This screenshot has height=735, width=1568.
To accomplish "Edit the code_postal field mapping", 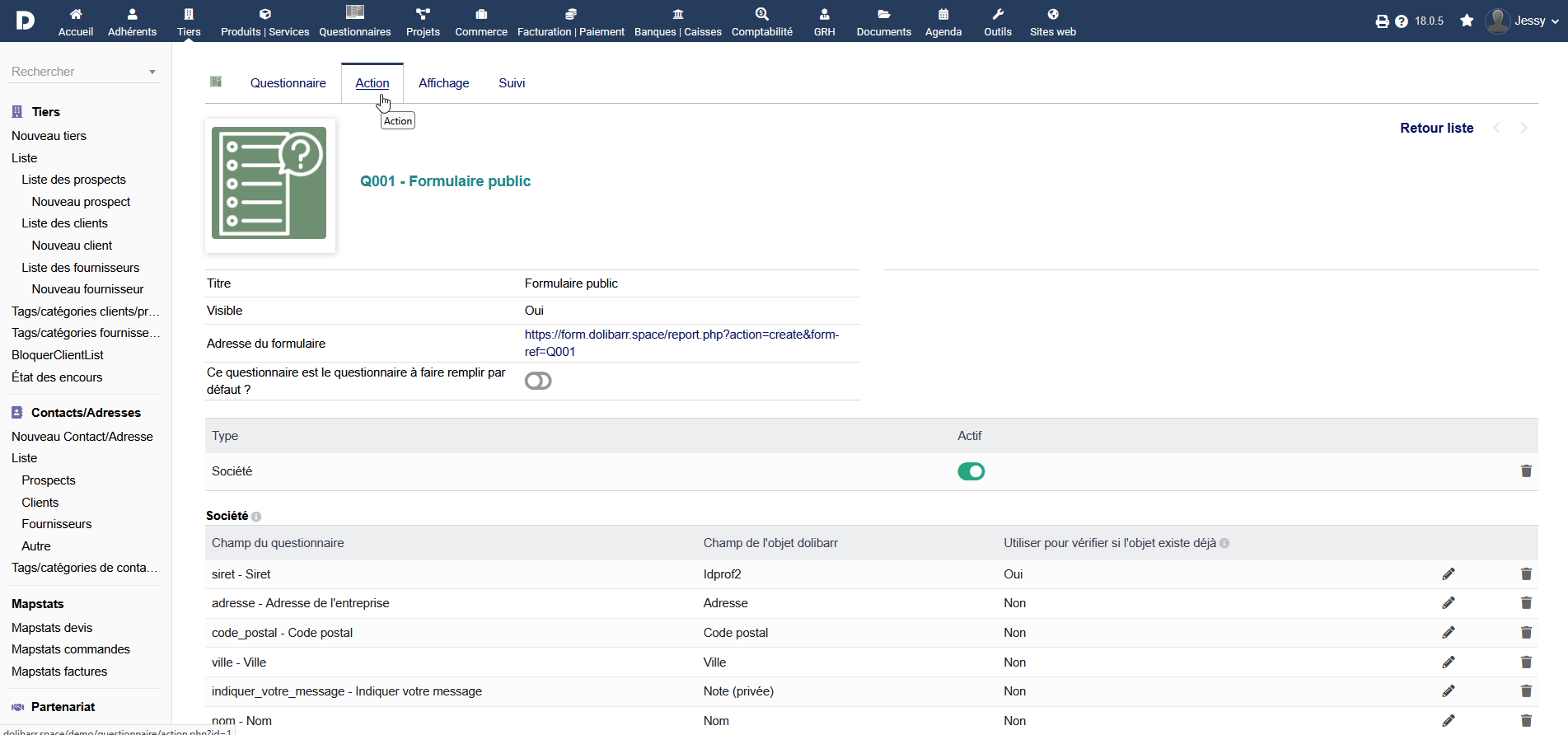I will pos(1449,633).
